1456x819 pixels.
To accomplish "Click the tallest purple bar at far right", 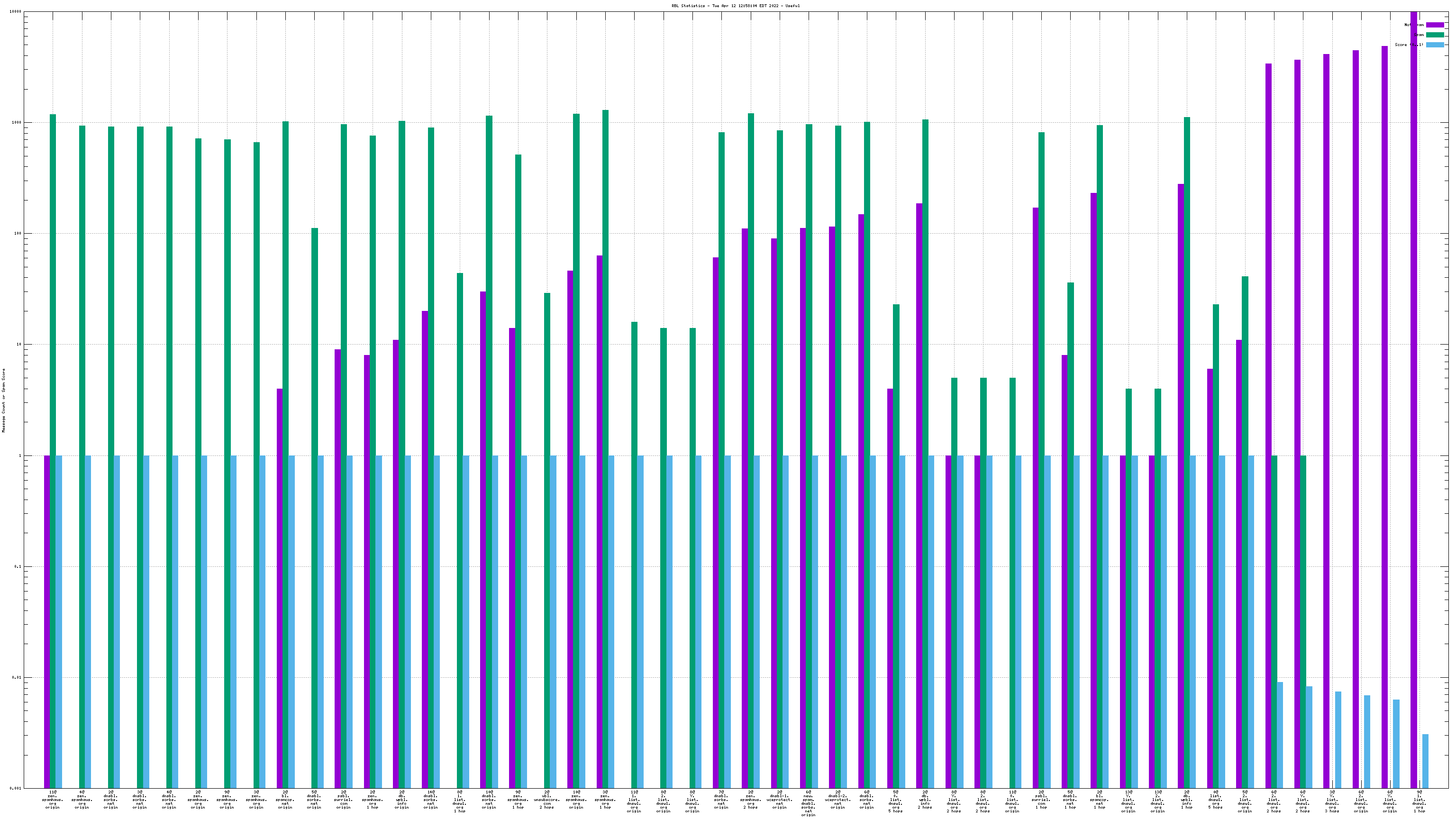I will (x=1414, y=396).
